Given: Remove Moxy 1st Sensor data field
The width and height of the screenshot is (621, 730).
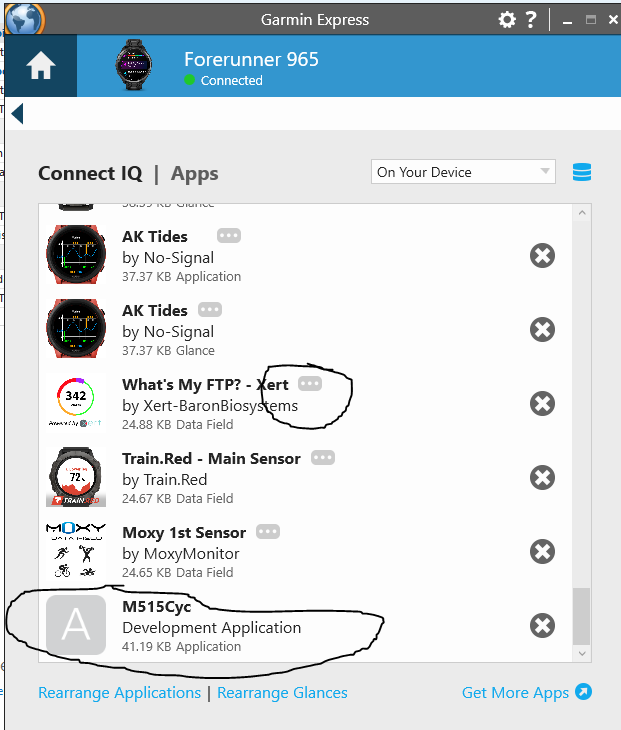Looking at the screenshot, I should tap(542, 552).
